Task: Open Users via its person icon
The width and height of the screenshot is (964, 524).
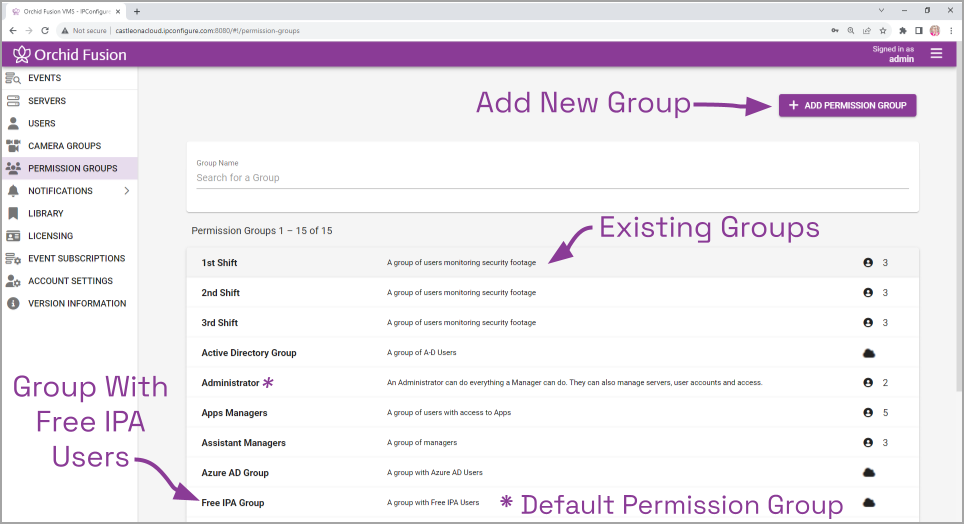Action: 13,124
